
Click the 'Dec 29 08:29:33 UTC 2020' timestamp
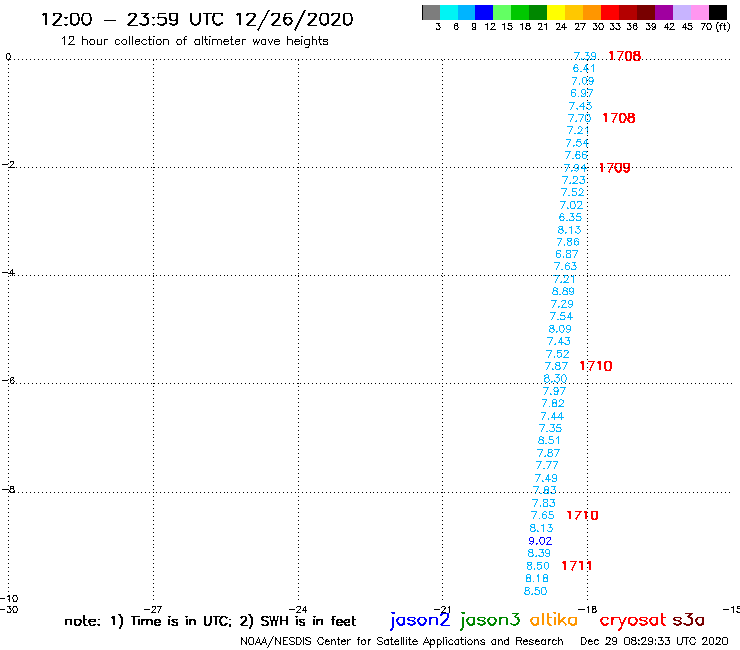[654, 641]
